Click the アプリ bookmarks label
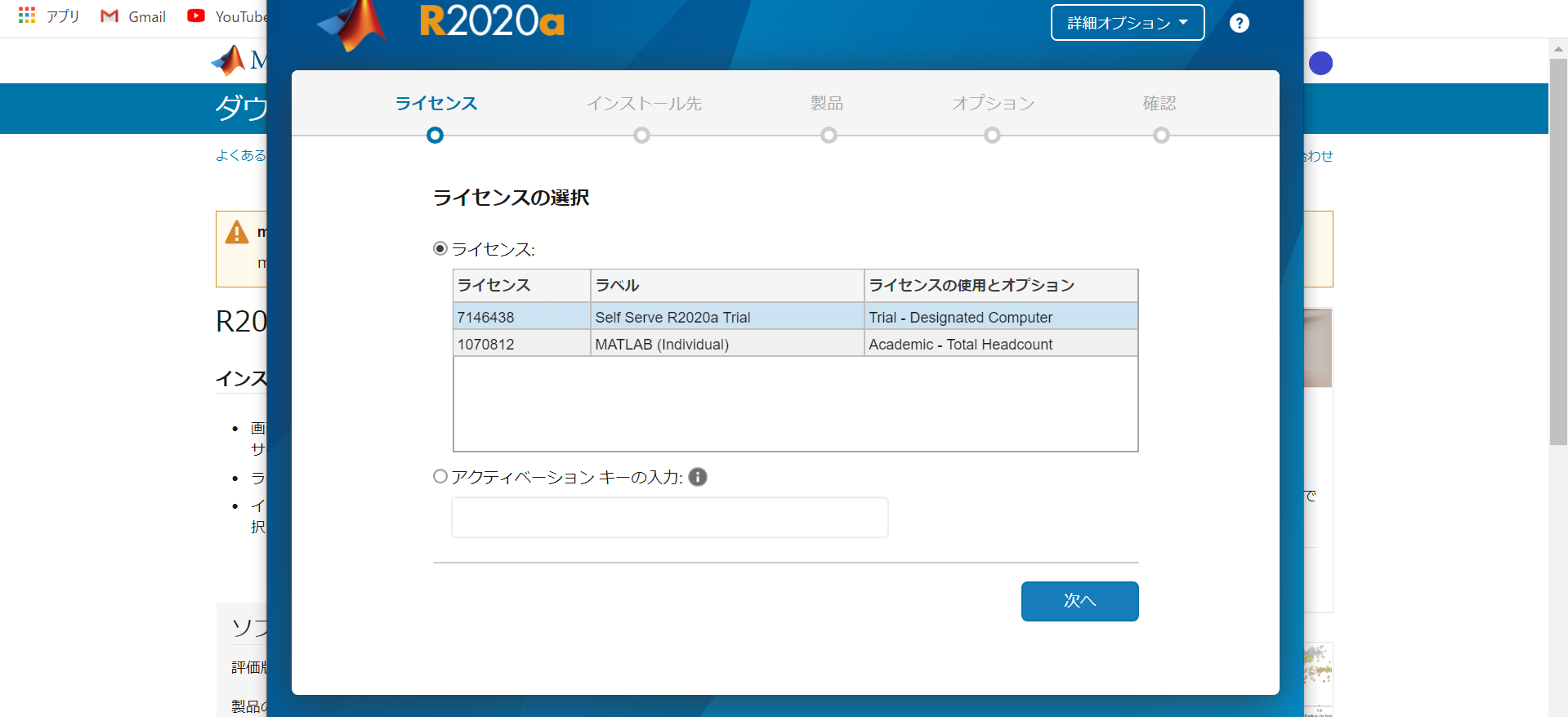1568x717 pixels. (x=63, y=16)
